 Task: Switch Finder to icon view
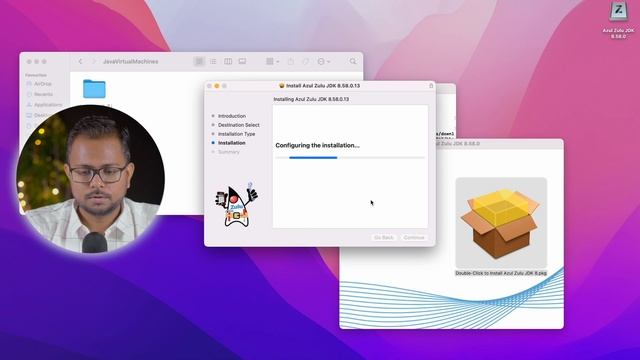199,61
